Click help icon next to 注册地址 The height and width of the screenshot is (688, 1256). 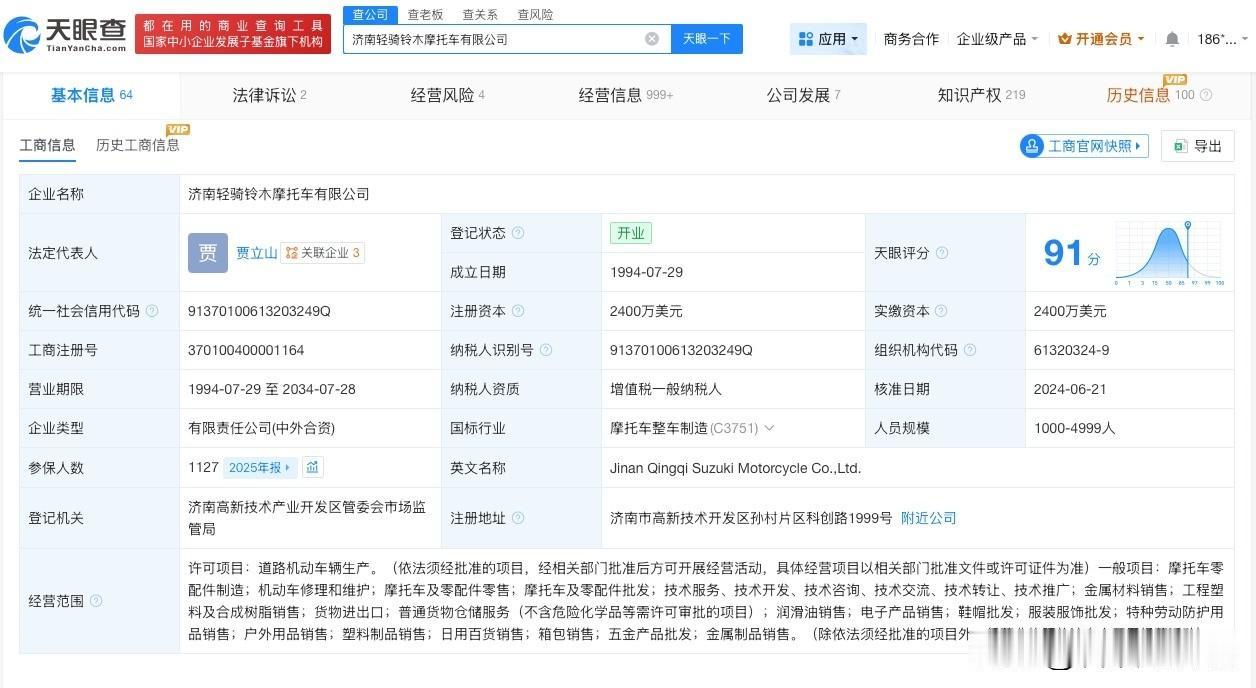pos(518,518)
